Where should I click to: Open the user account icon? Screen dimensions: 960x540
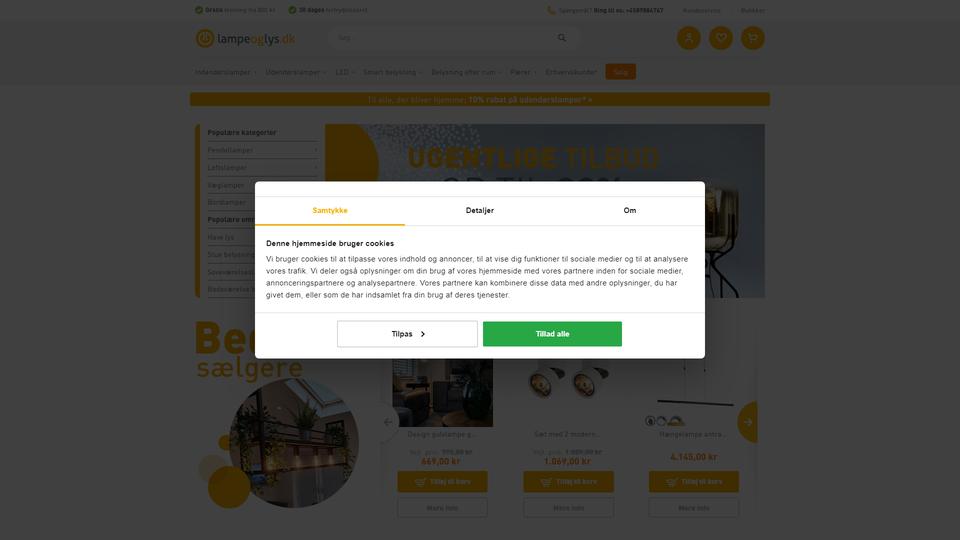pos(689,38)
